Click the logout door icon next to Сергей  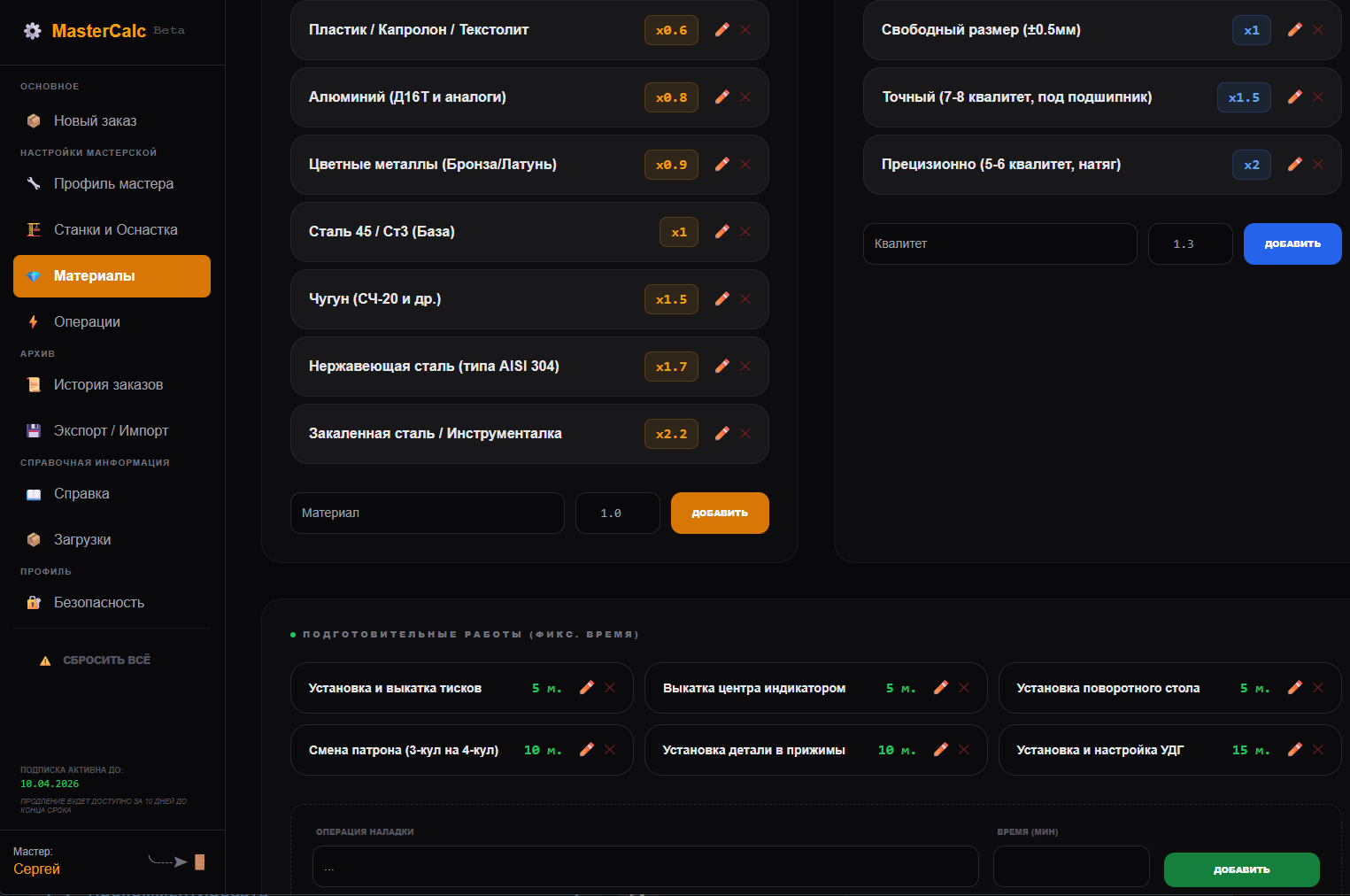click(199, 861)
